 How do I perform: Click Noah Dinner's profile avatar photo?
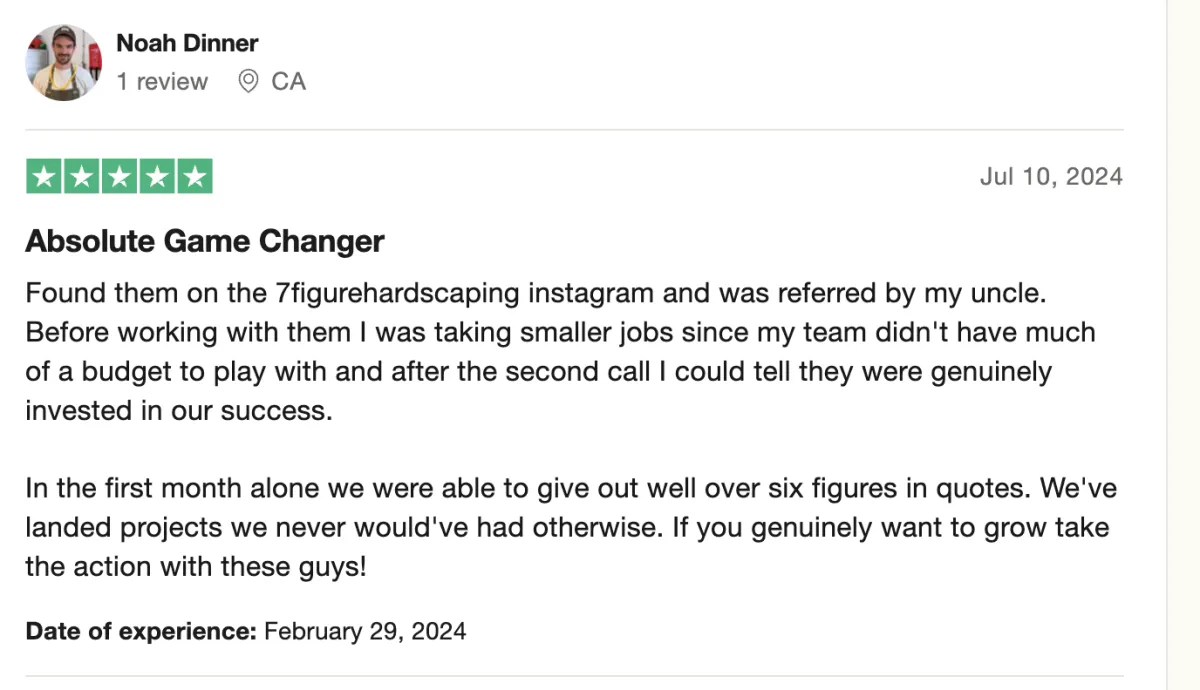64,63
